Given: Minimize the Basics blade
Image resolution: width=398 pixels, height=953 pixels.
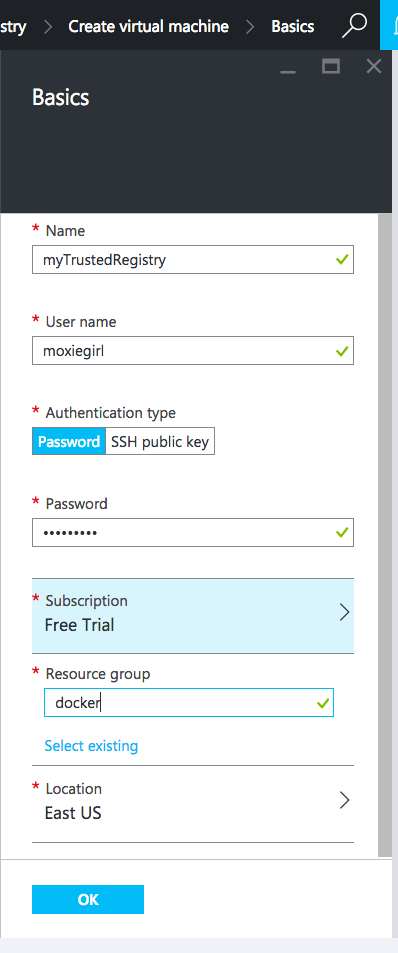Looking at the screenshot, I should 288,67.
